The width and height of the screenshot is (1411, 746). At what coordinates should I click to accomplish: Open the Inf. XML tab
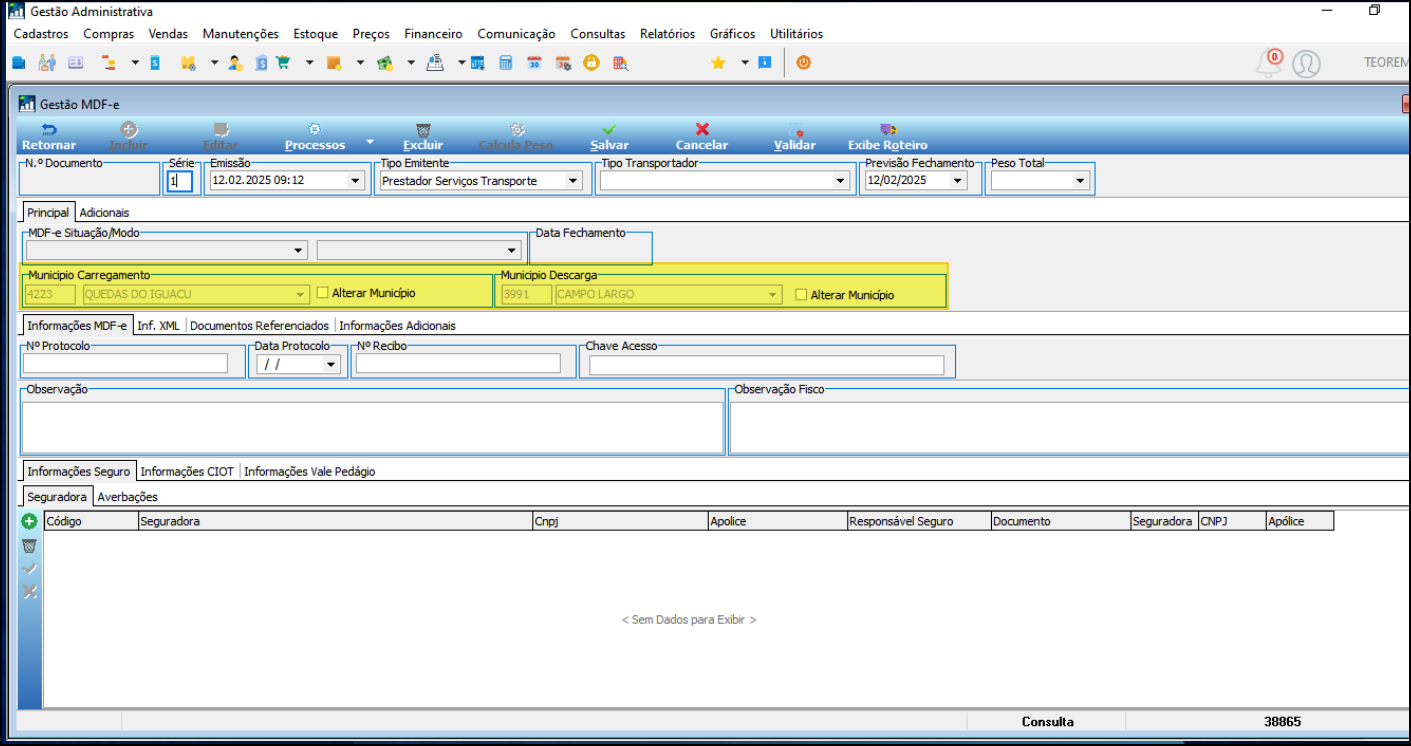(x=157, y=325)
